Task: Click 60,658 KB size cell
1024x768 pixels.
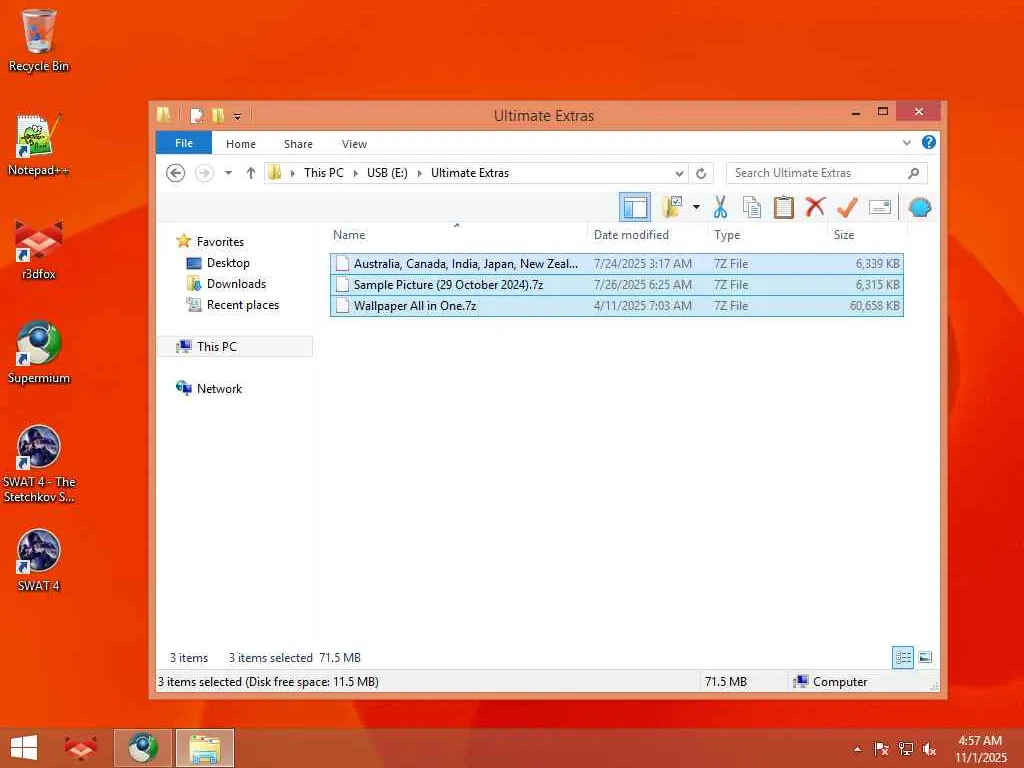Action: tap(874, 306)
